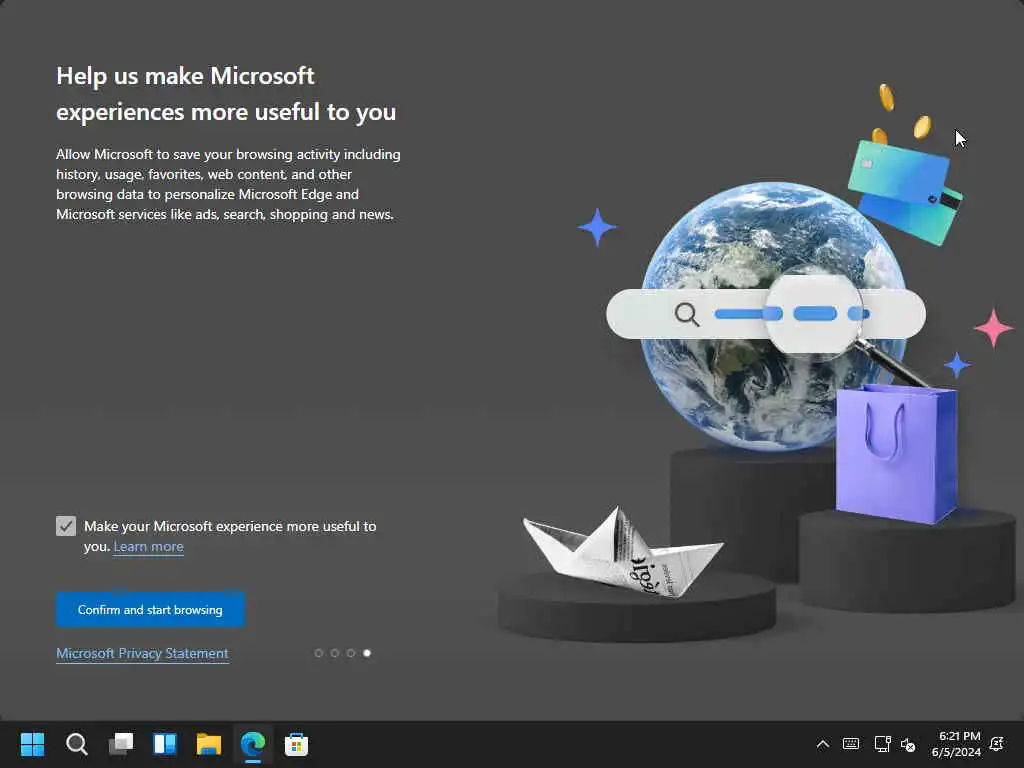Screen dimensions: 1024x768
Task: Open network status tray icon
Action: coord(882,744)
